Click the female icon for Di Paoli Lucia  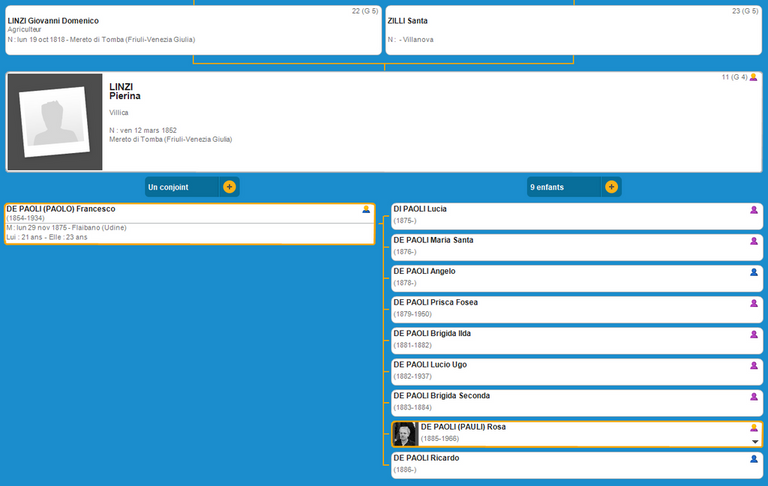click(x=754, y=210)
